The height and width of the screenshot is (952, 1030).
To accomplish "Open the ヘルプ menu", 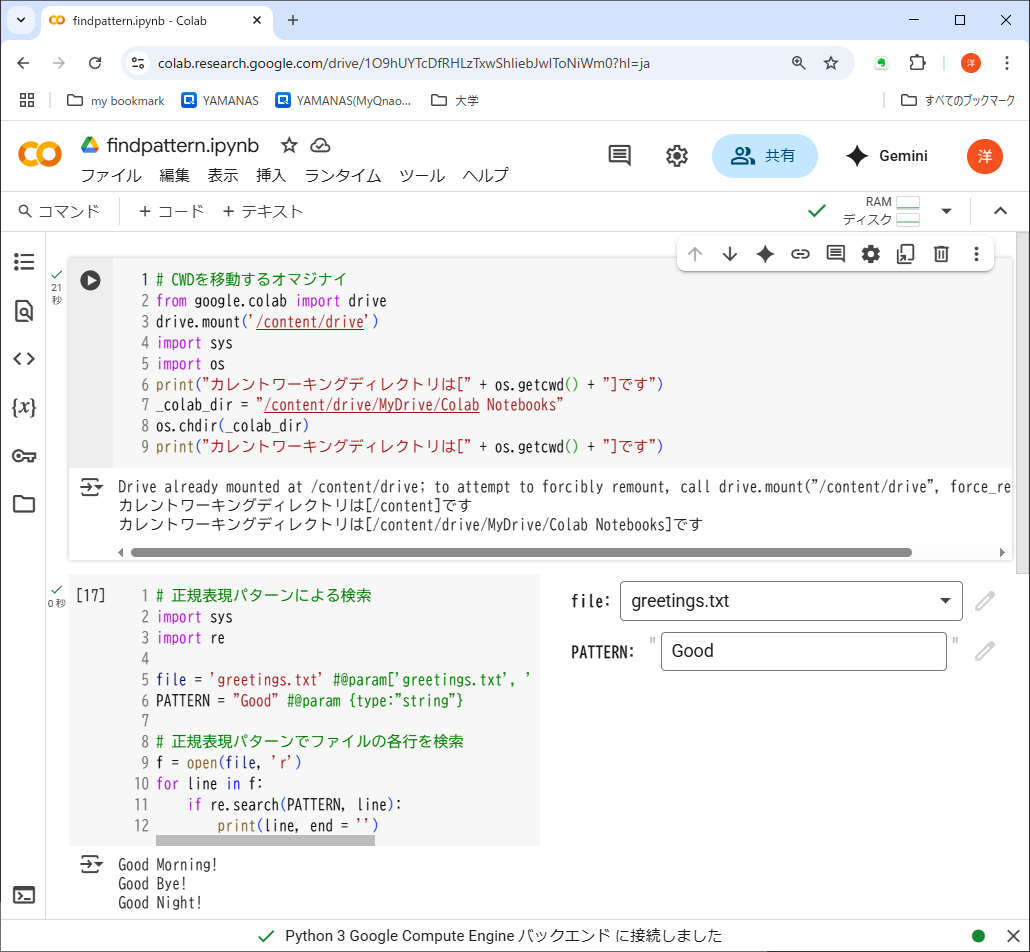I will click(x=485, y=175).
